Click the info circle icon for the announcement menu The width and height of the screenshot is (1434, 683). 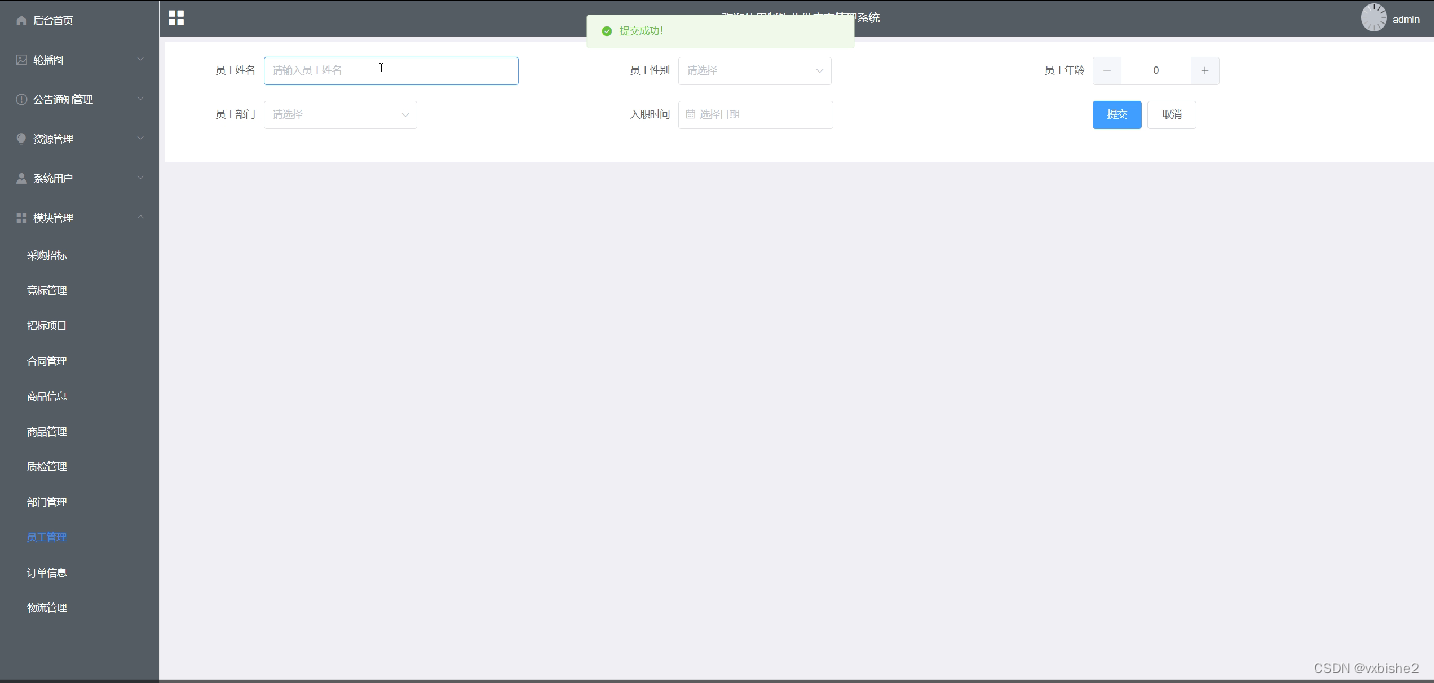(x=22, y=99)
